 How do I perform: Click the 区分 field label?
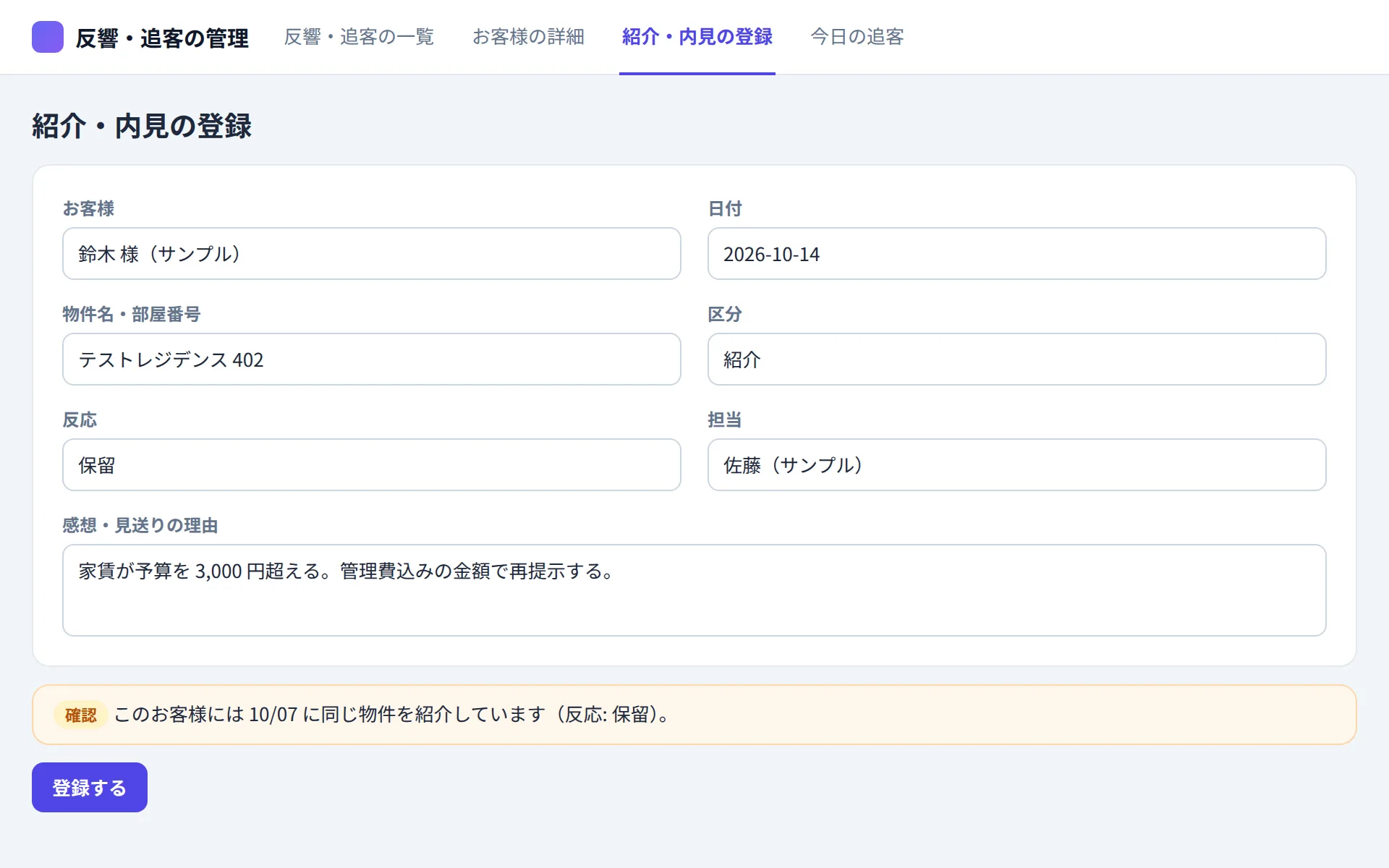(x=725, y=314)
